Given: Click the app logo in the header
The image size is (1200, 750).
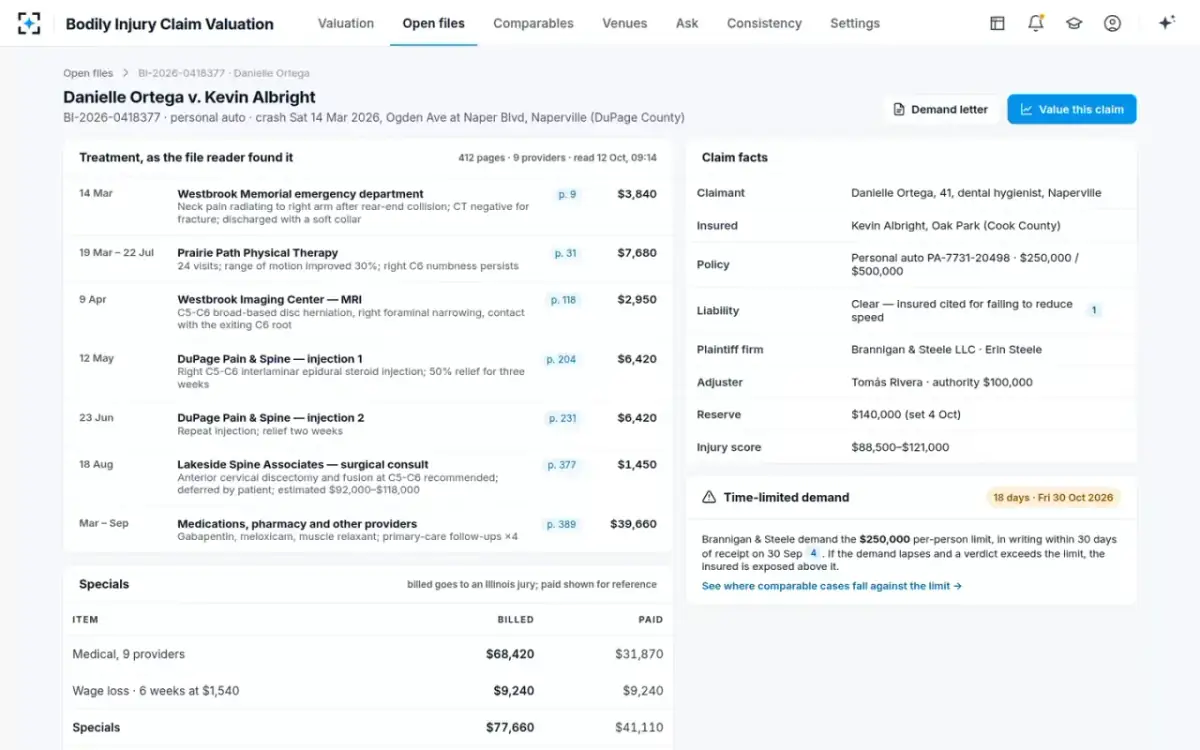Looking at the screenshot, I should (x=29, y=23).
